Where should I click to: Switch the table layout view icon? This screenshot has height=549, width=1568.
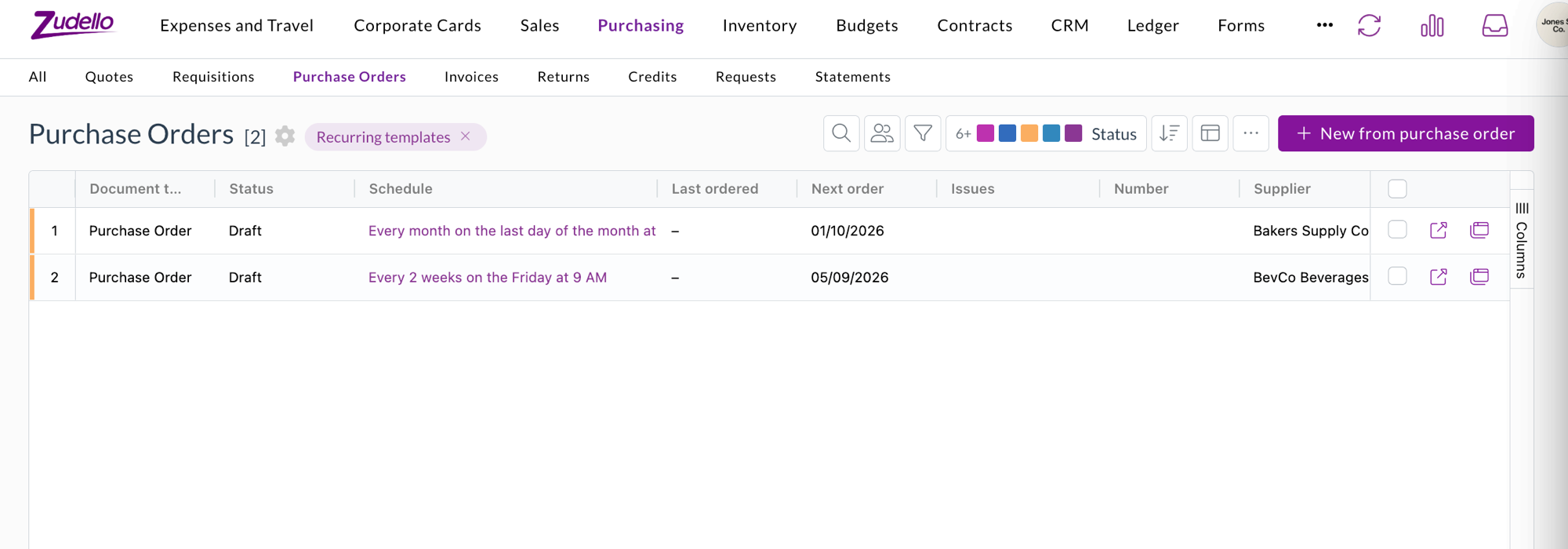click(1210, 133)
